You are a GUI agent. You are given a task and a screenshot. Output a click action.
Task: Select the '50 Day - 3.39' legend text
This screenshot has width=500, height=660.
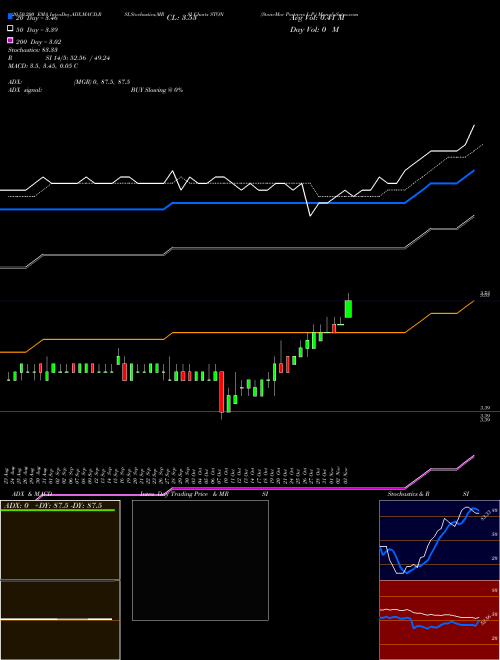click(x=37, y=30)
